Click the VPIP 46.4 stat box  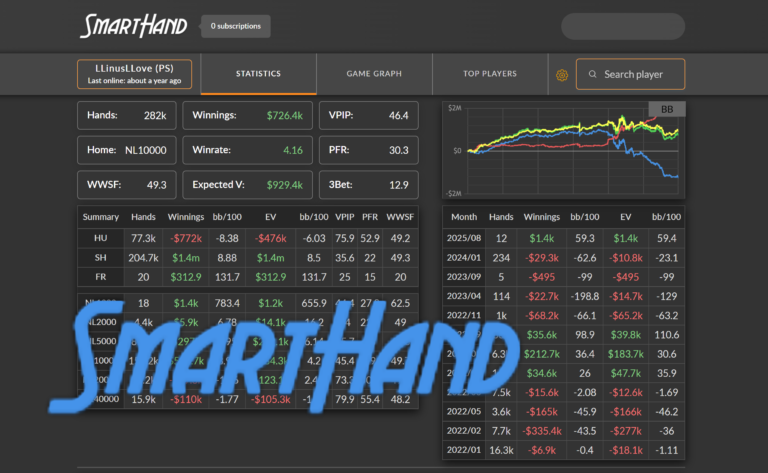pos(369,116)
